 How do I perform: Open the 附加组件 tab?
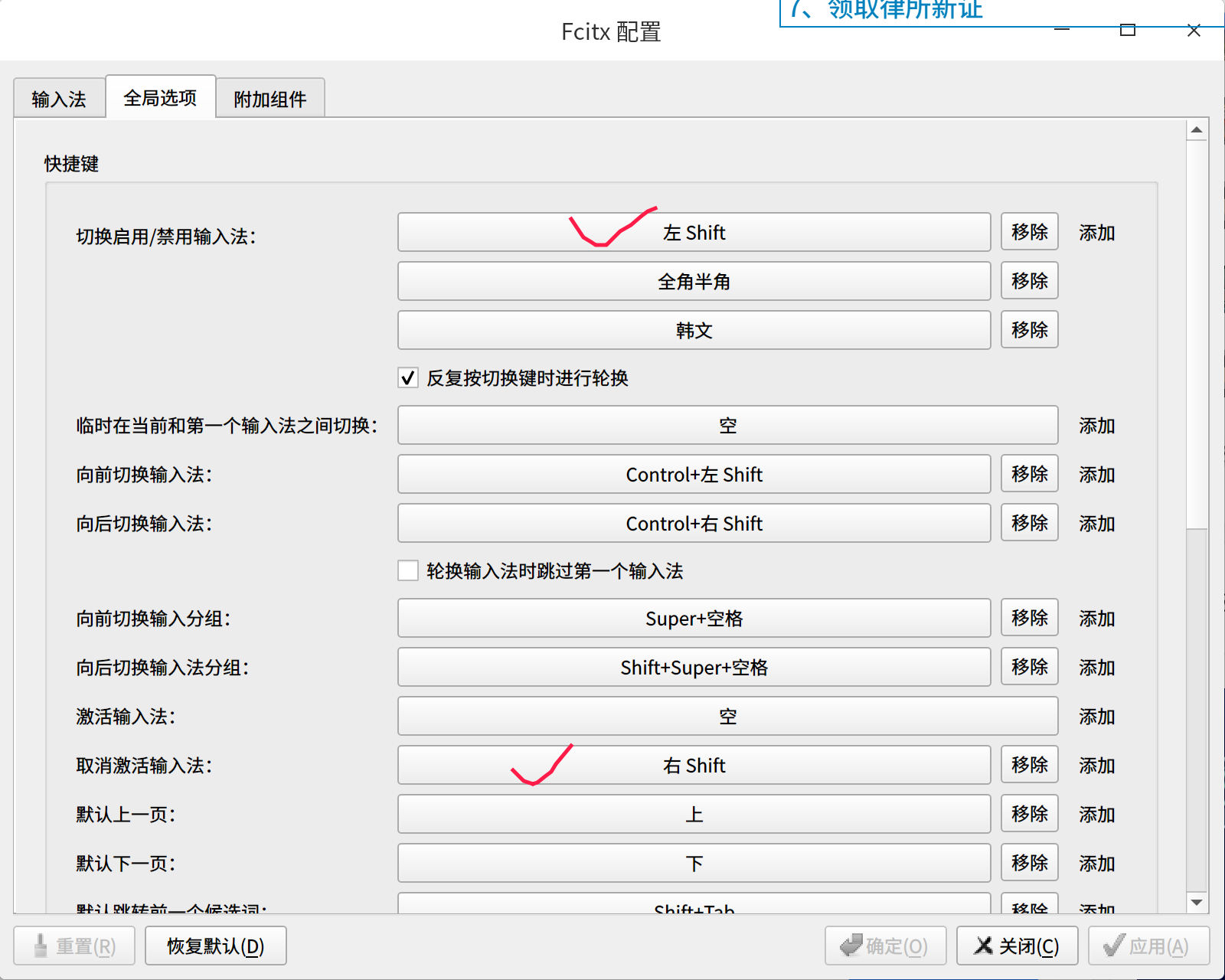click(x=270, y=99)
